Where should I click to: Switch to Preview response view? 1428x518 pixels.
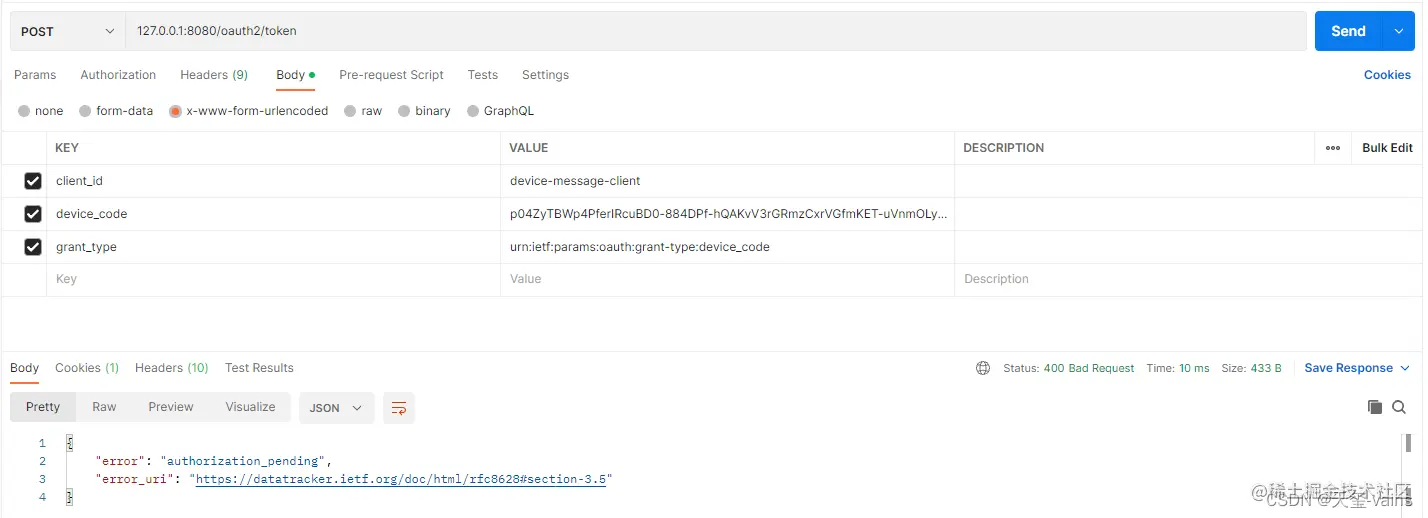pos(171,407)
